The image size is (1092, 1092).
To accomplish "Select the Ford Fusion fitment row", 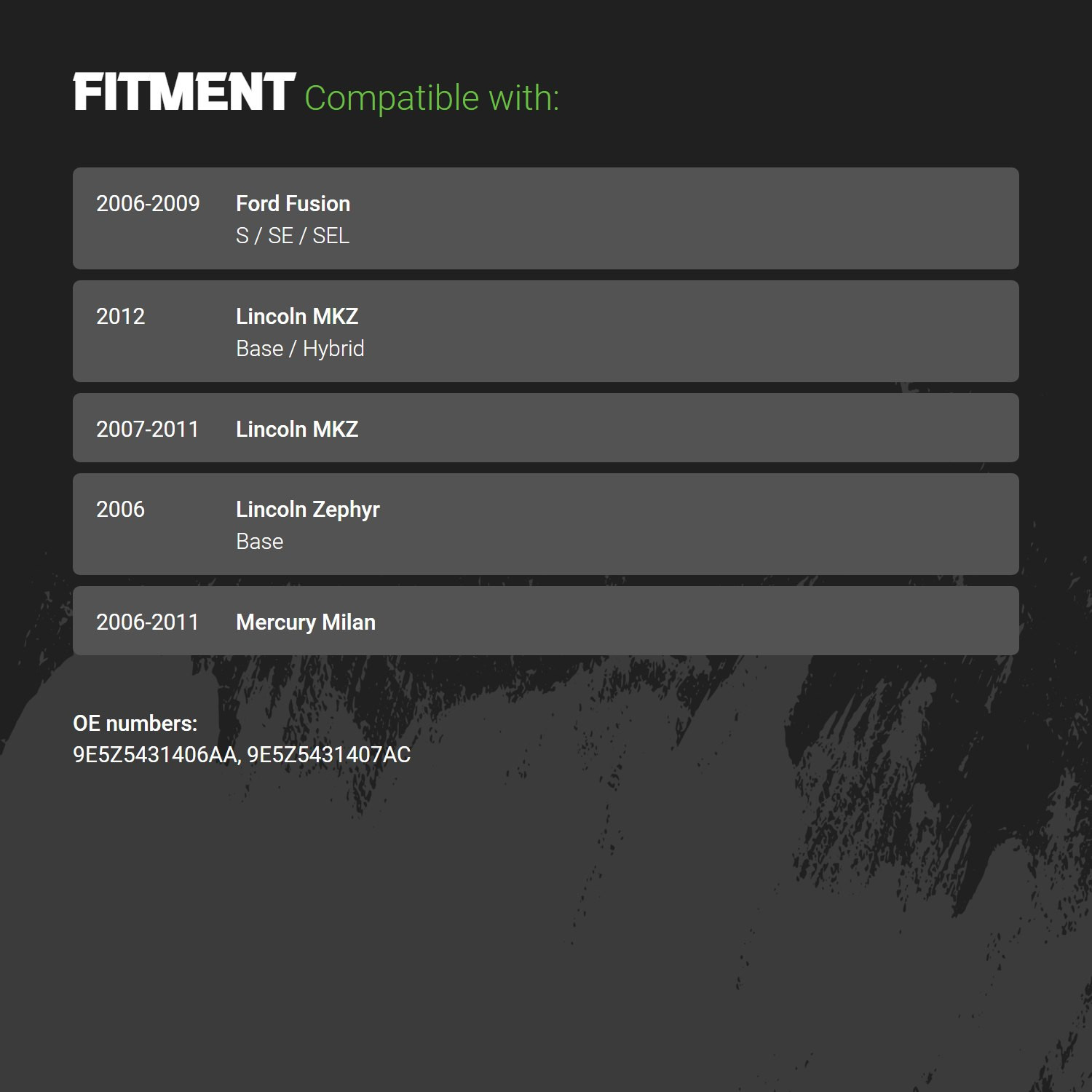I will (546, 218).
